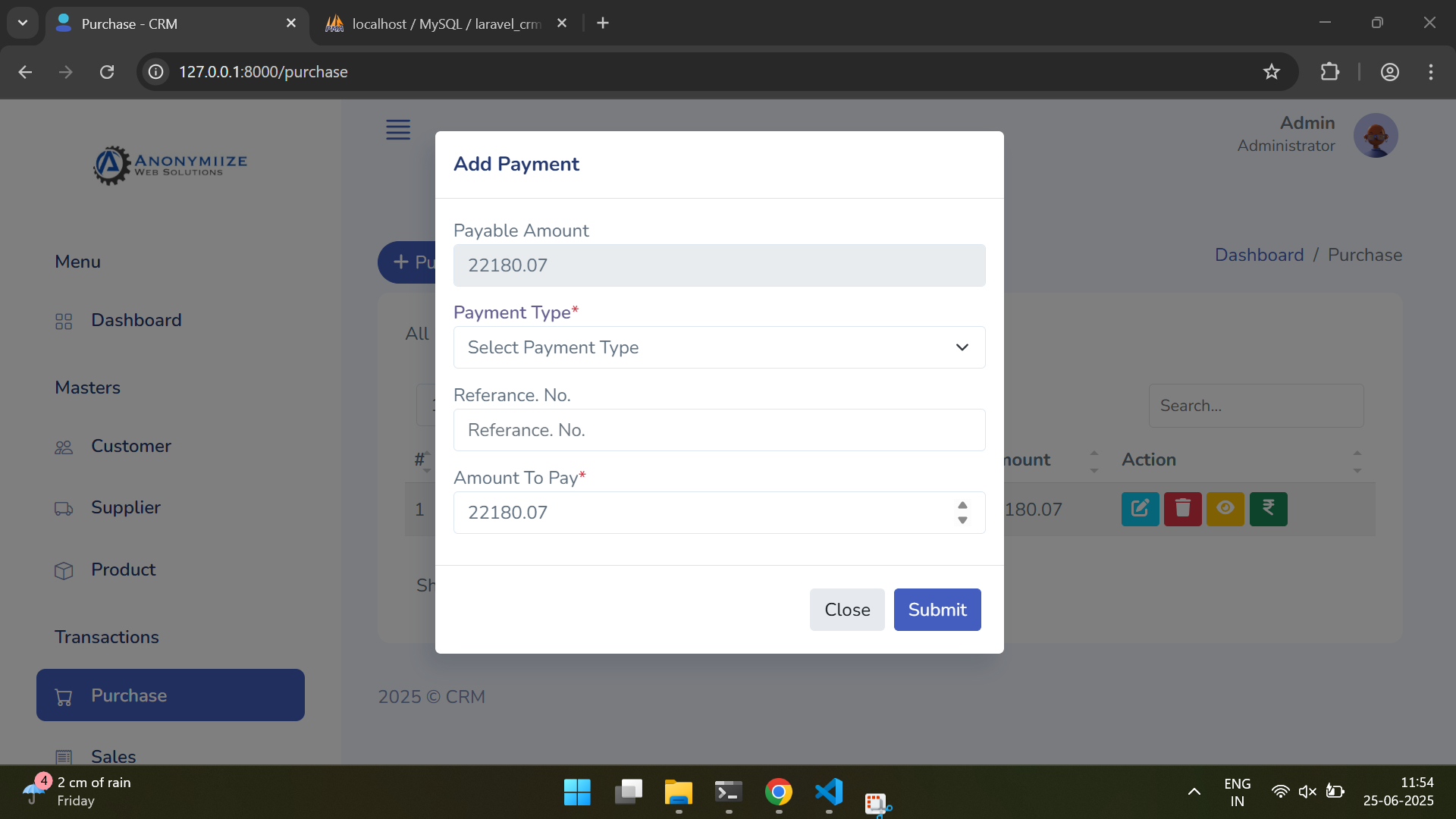Decrease Amount To Pay with down arrow
Screen dimensions: 1456x819
(x=962, y=520)
